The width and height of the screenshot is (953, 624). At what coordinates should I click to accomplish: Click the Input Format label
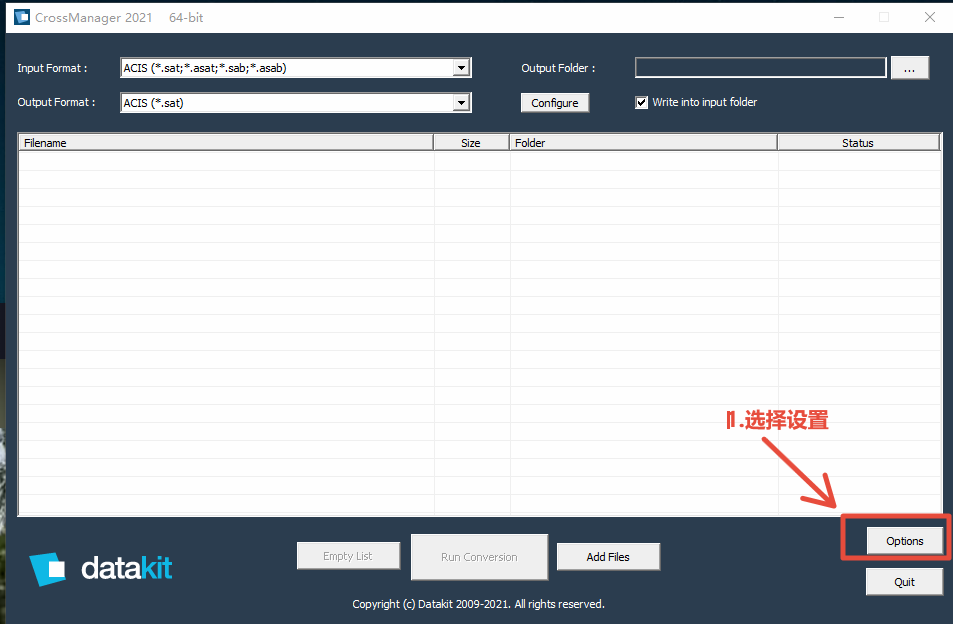pos(52,68)
